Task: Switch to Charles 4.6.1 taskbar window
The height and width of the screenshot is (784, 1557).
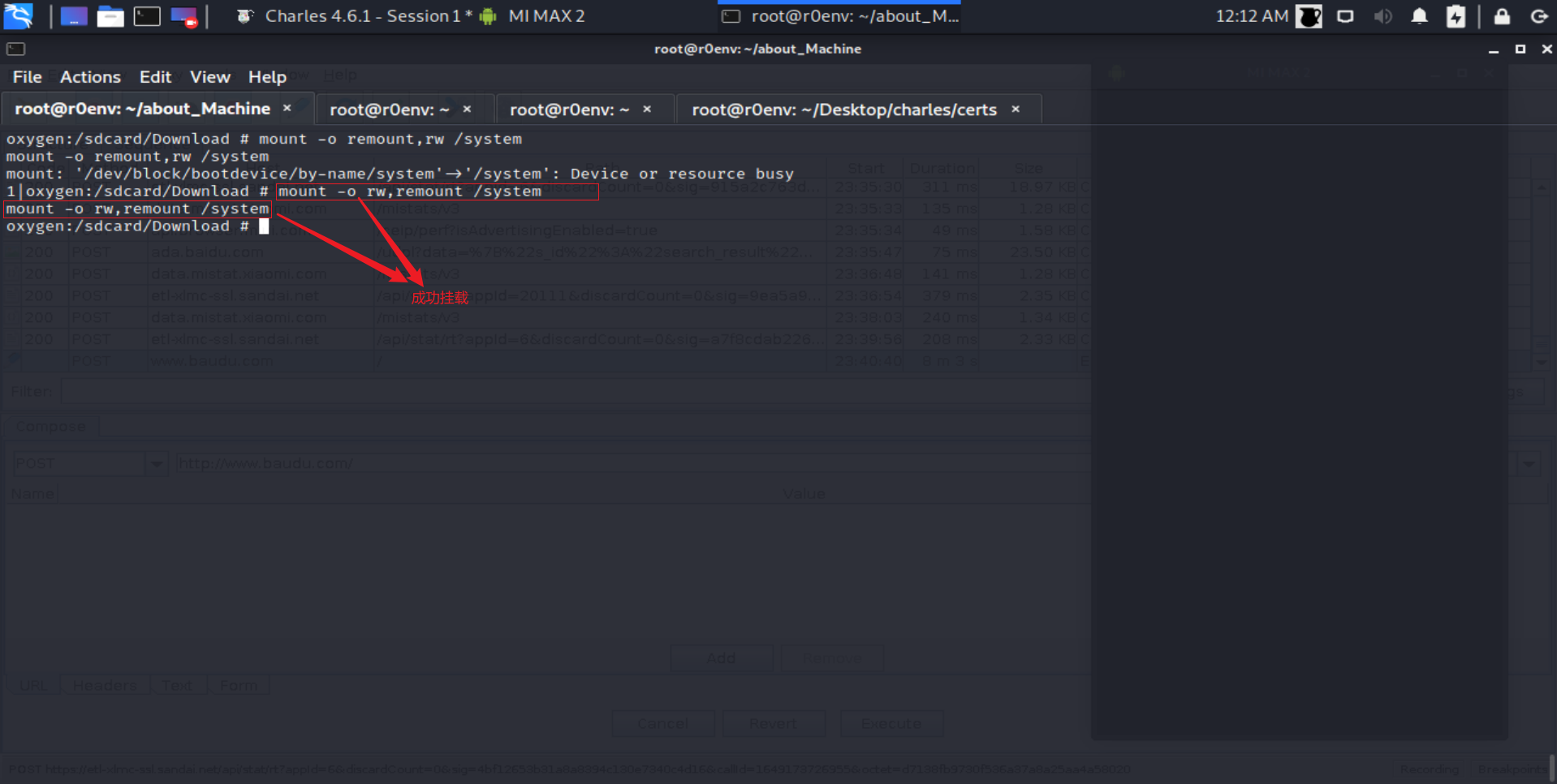Action: pyautogui.click(x=354, y=16)
